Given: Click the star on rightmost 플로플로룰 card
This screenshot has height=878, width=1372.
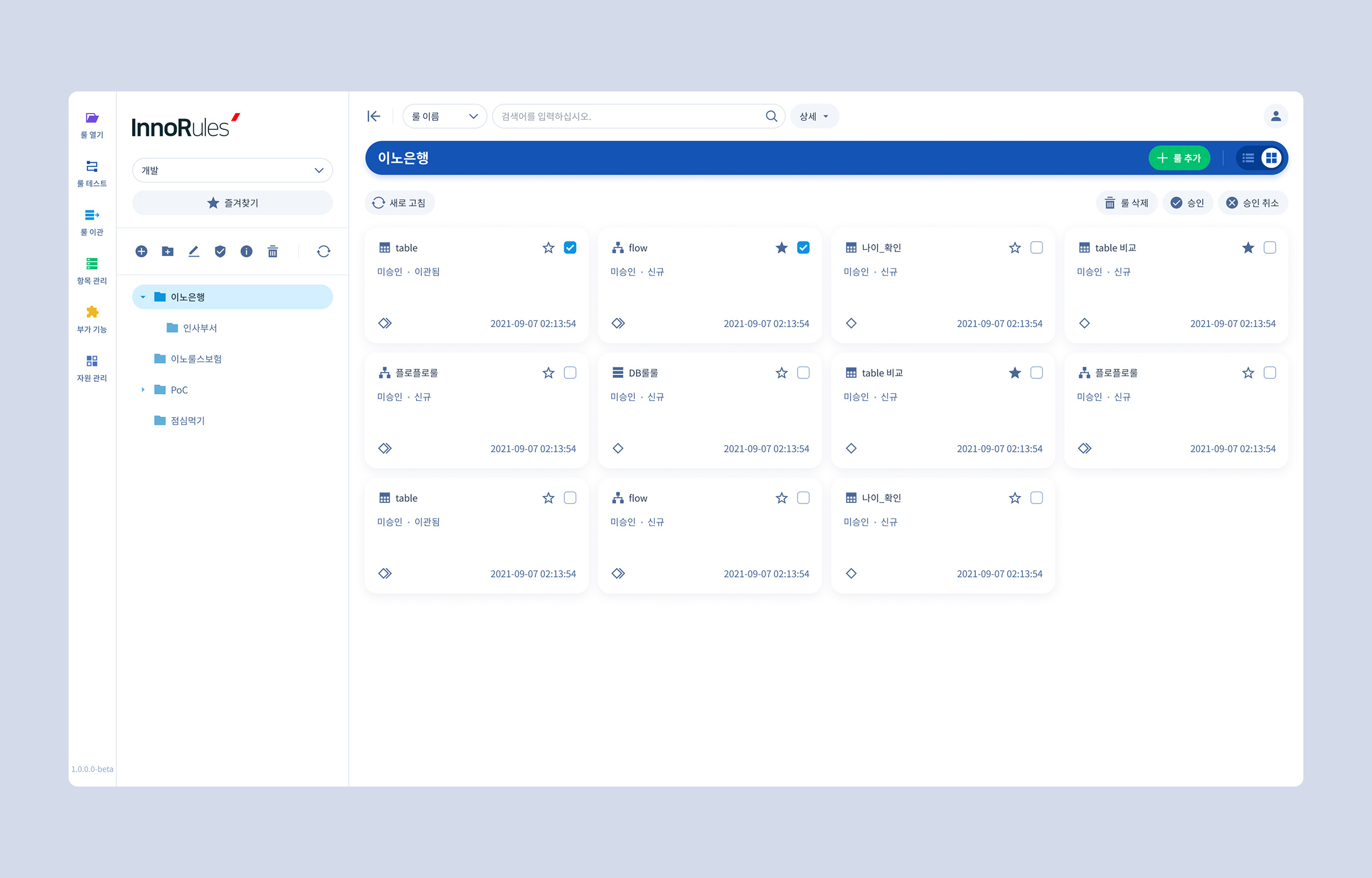Looking at the screenshot, I should pos(1248,373).
